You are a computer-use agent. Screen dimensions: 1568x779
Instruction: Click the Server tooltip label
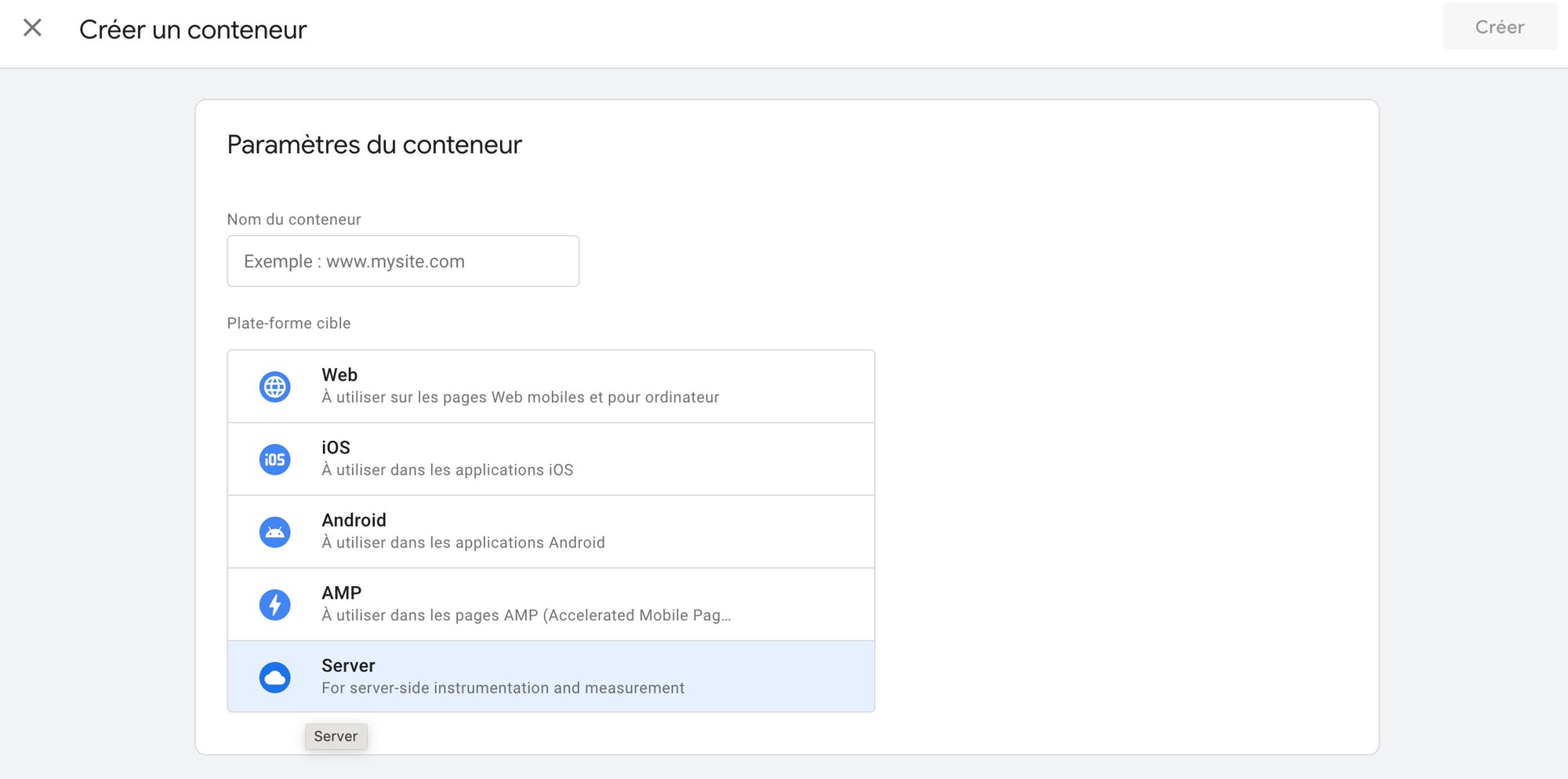[x=336, y=737]
